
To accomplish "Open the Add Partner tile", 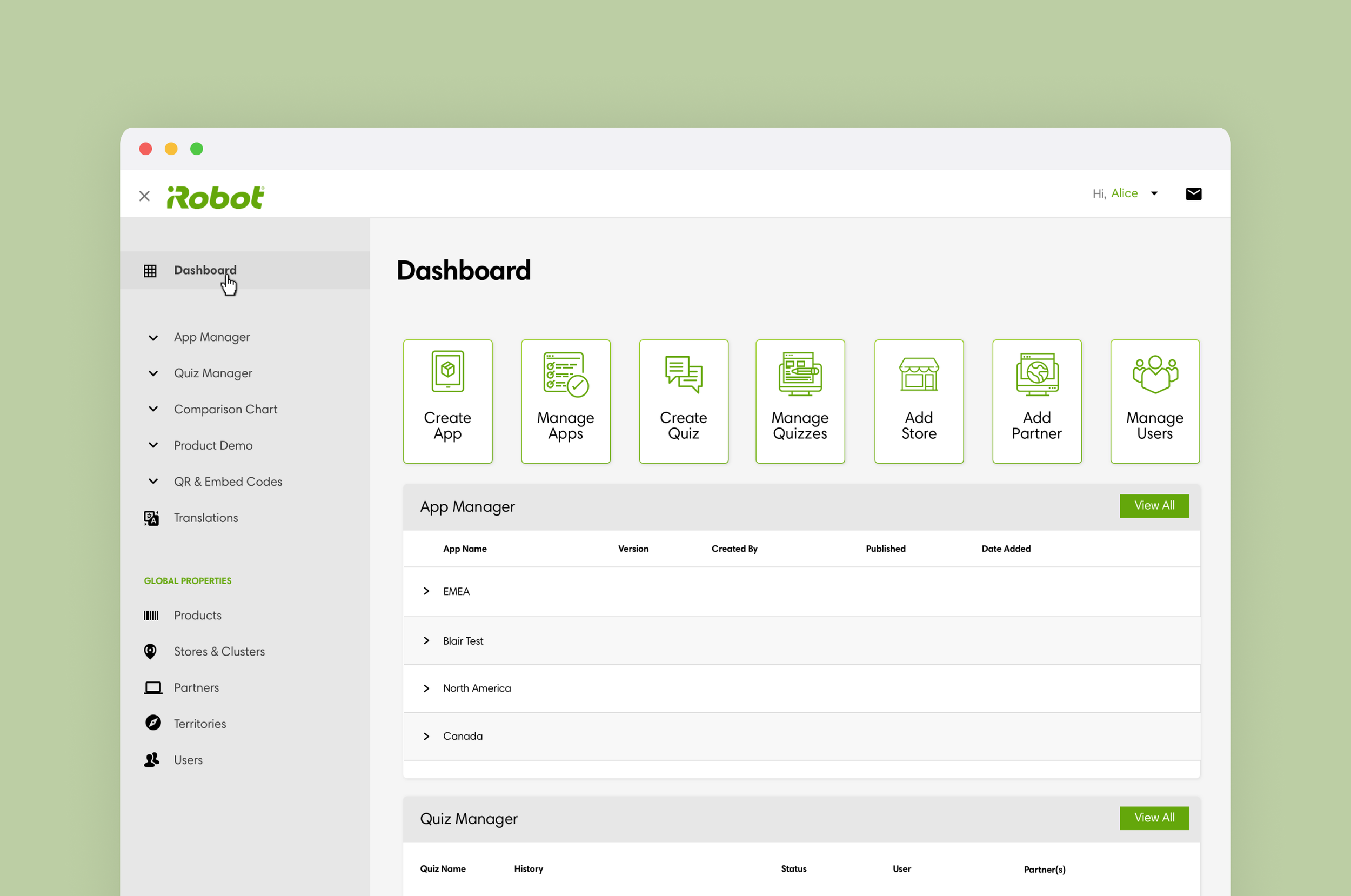I will pos(1036,401).
